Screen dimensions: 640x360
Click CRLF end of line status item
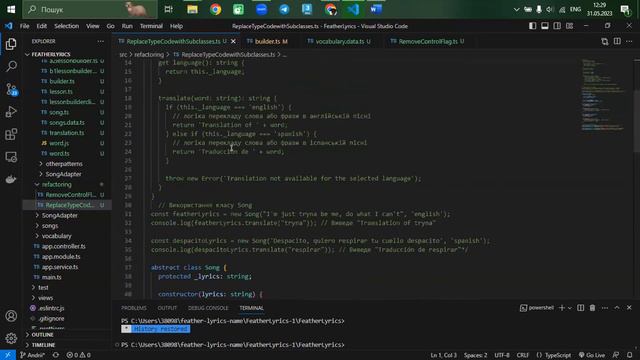pyautogui.click(x=523, y=355)
